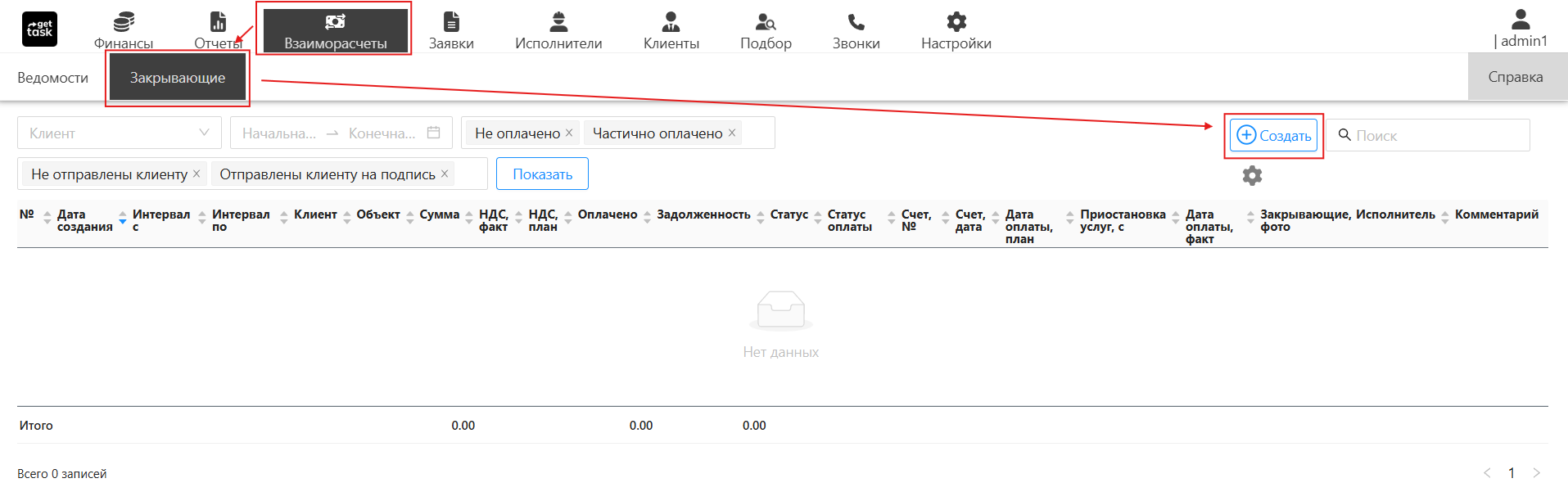Open Настройки gear in top menu
The image size is (1568, 501).
coord(956,22)
